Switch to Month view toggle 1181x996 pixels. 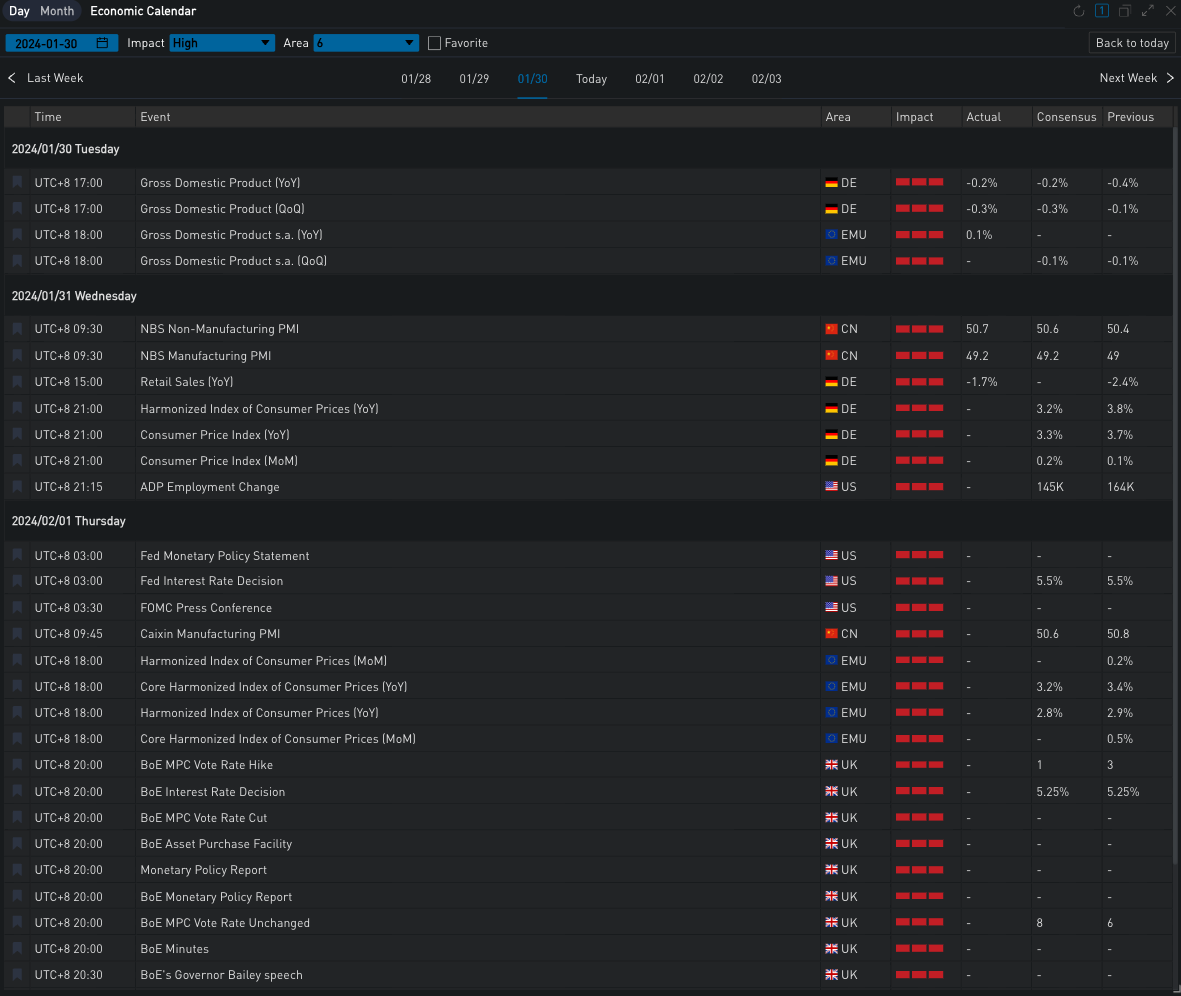click(x=57, y=12)
